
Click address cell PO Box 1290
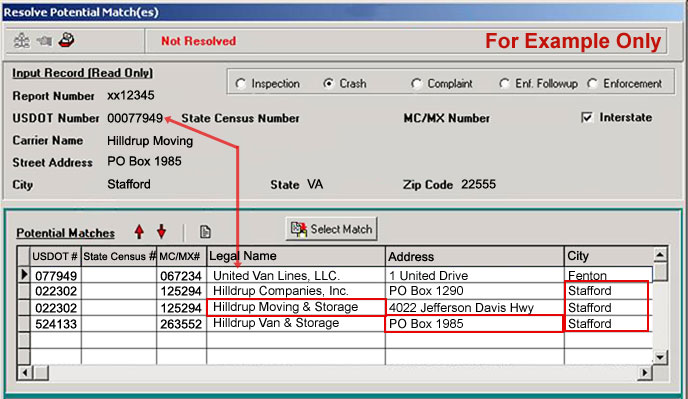[x=475, y=291]
